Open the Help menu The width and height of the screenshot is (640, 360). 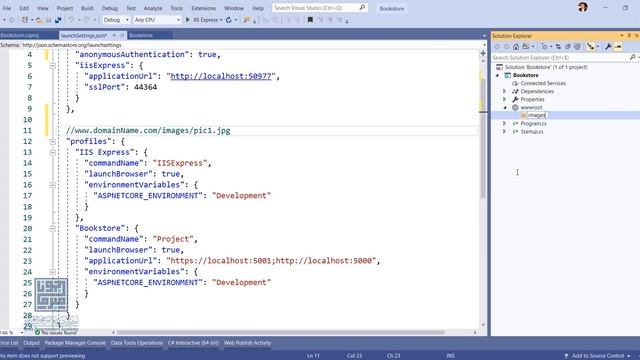click(258, 8)
